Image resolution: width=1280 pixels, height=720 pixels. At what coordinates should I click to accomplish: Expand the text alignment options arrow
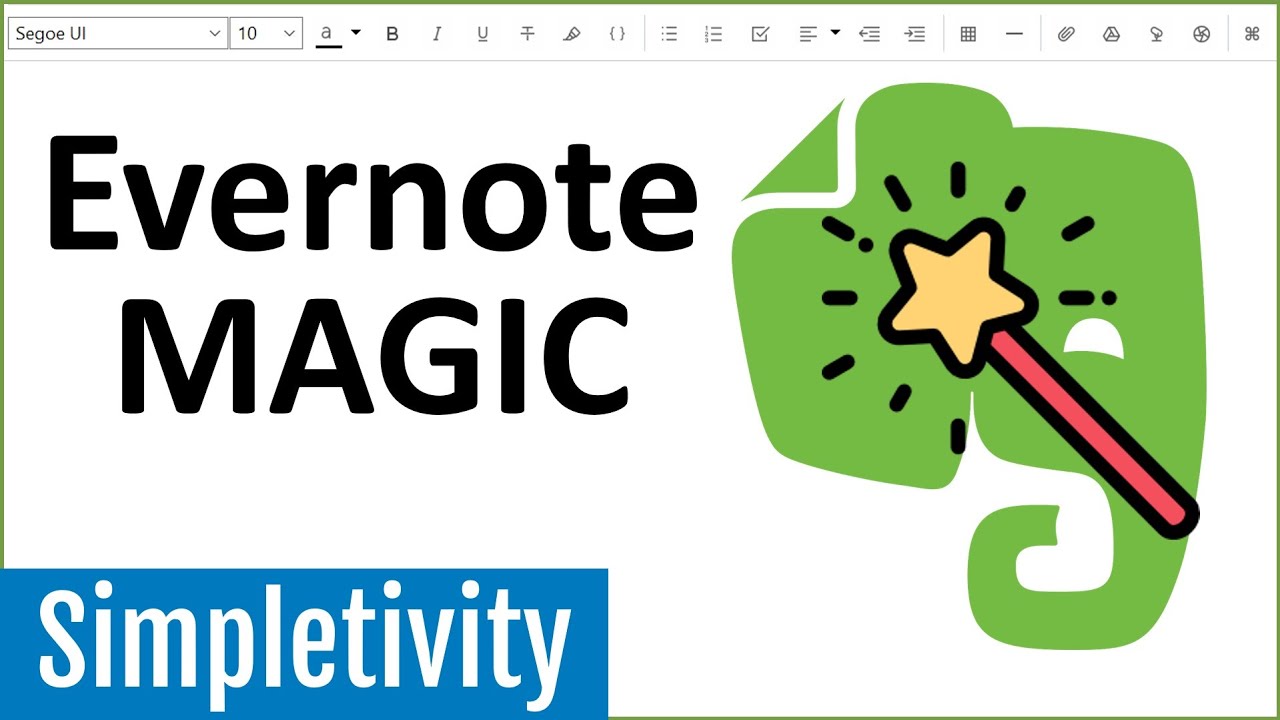(836, 32)
